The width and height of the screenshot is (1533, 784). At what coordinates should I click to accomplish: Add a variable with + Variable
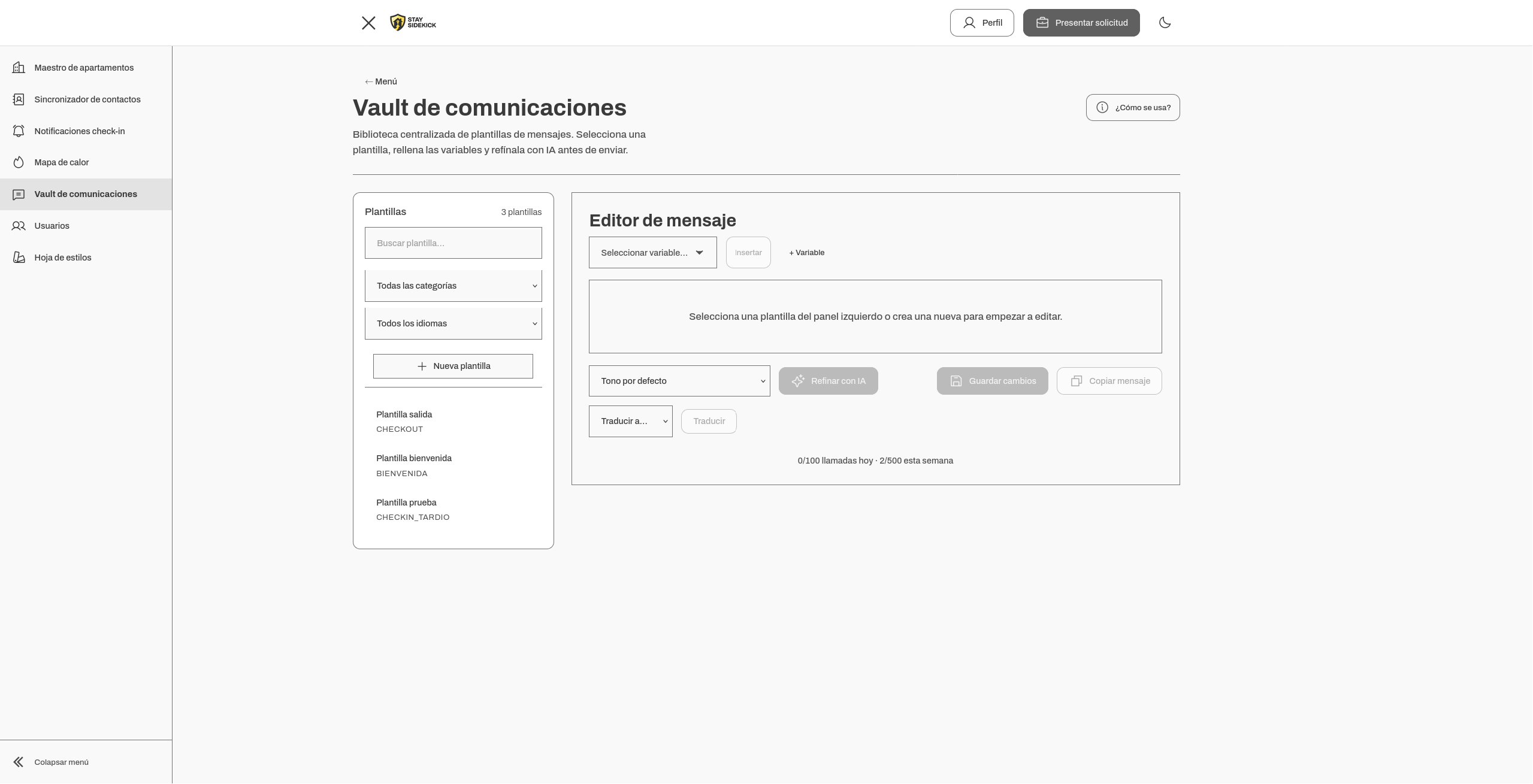click(x=807, y=253)
